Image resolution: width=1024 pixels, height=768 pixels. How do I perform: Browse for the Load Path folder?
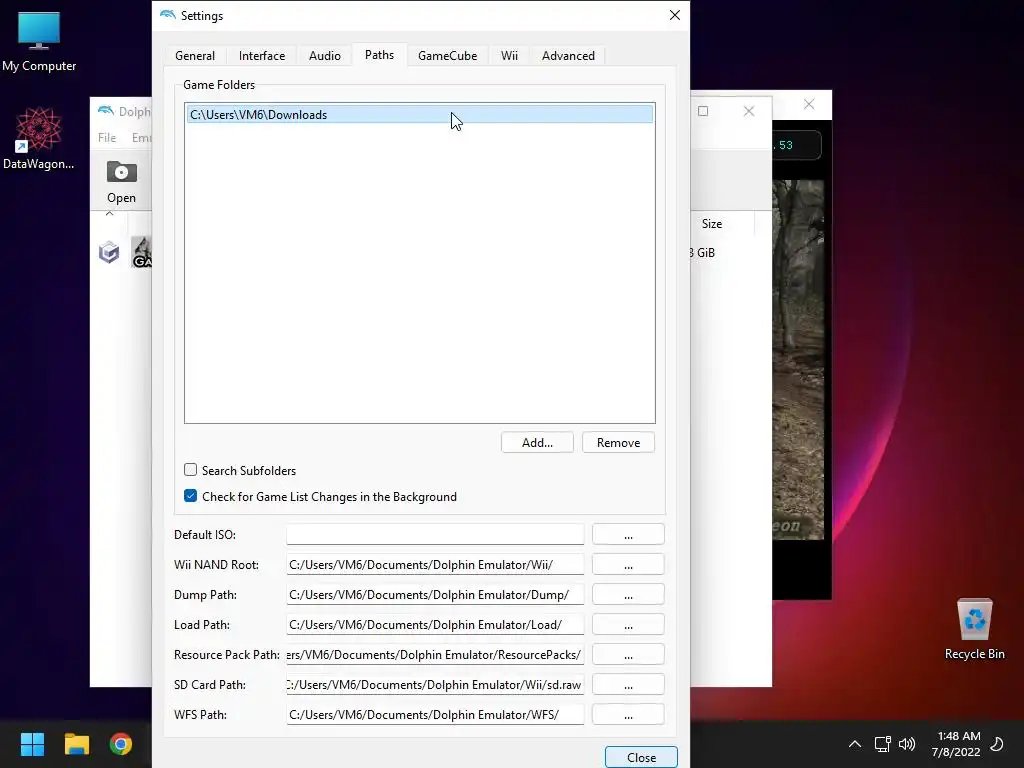(x=628, y=624)
